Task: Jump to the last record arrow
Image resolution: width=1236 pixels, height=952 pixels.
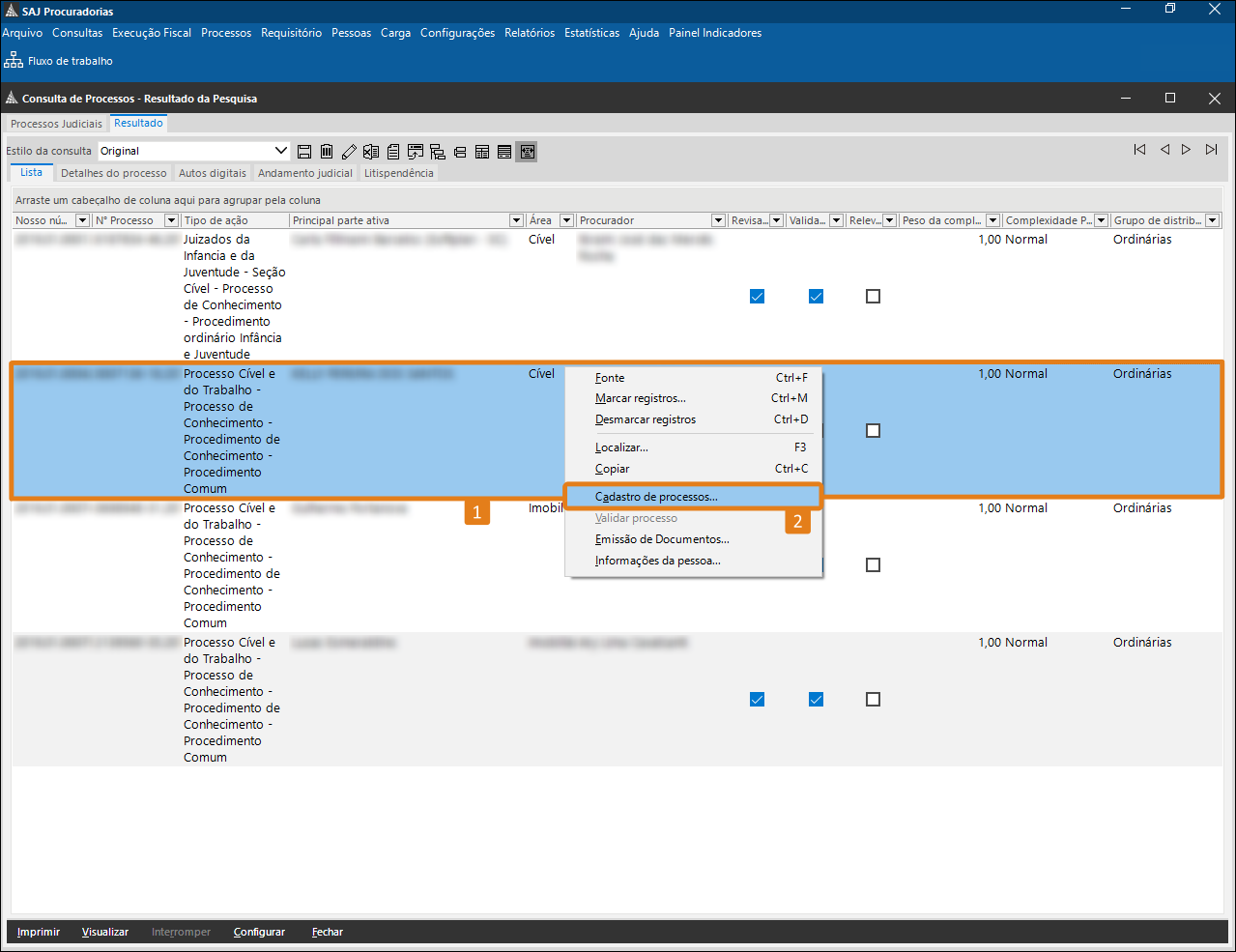Action: pos(1211,150)
